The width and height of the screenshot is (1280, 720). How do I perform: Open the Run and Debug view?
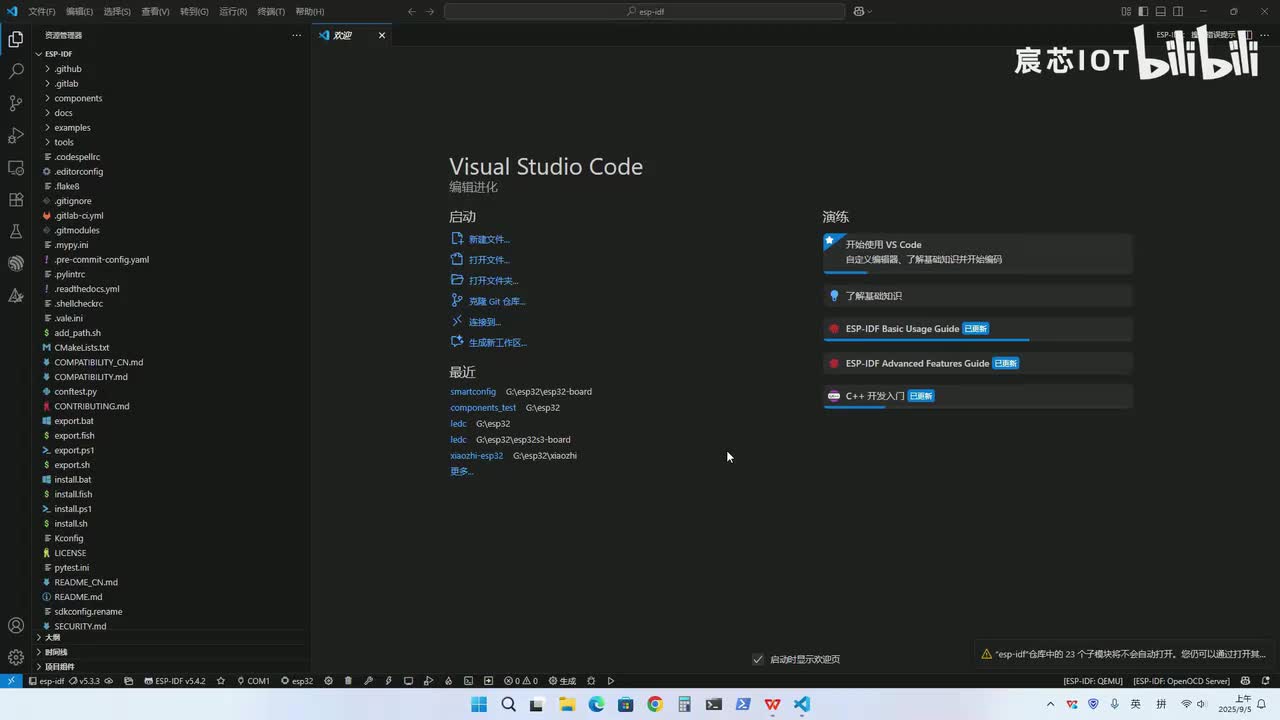point(16,136)
